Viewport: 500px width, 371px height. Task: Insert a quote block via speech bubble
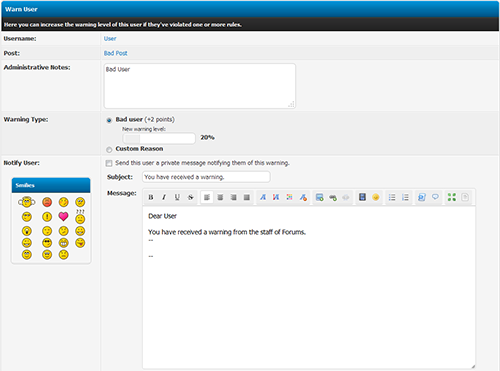tap(435, 197)
